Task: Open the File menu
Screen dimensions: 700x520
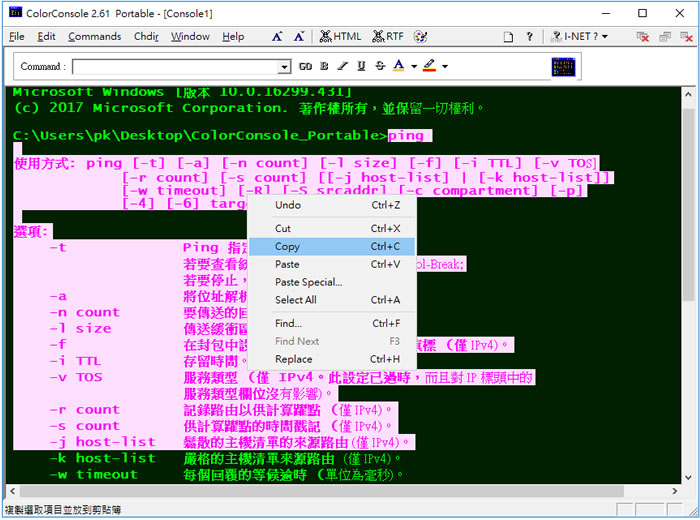Action: 17,37
